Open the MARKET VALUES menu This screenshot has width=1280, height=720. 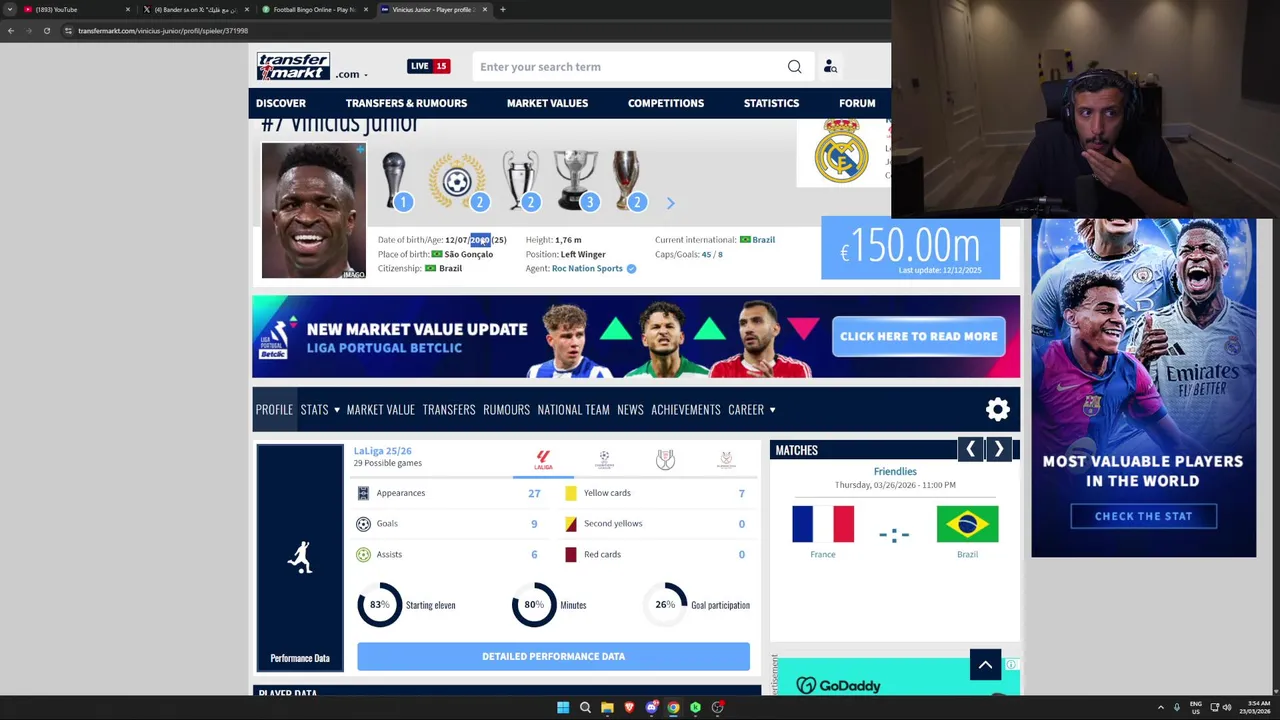[547, 103]
